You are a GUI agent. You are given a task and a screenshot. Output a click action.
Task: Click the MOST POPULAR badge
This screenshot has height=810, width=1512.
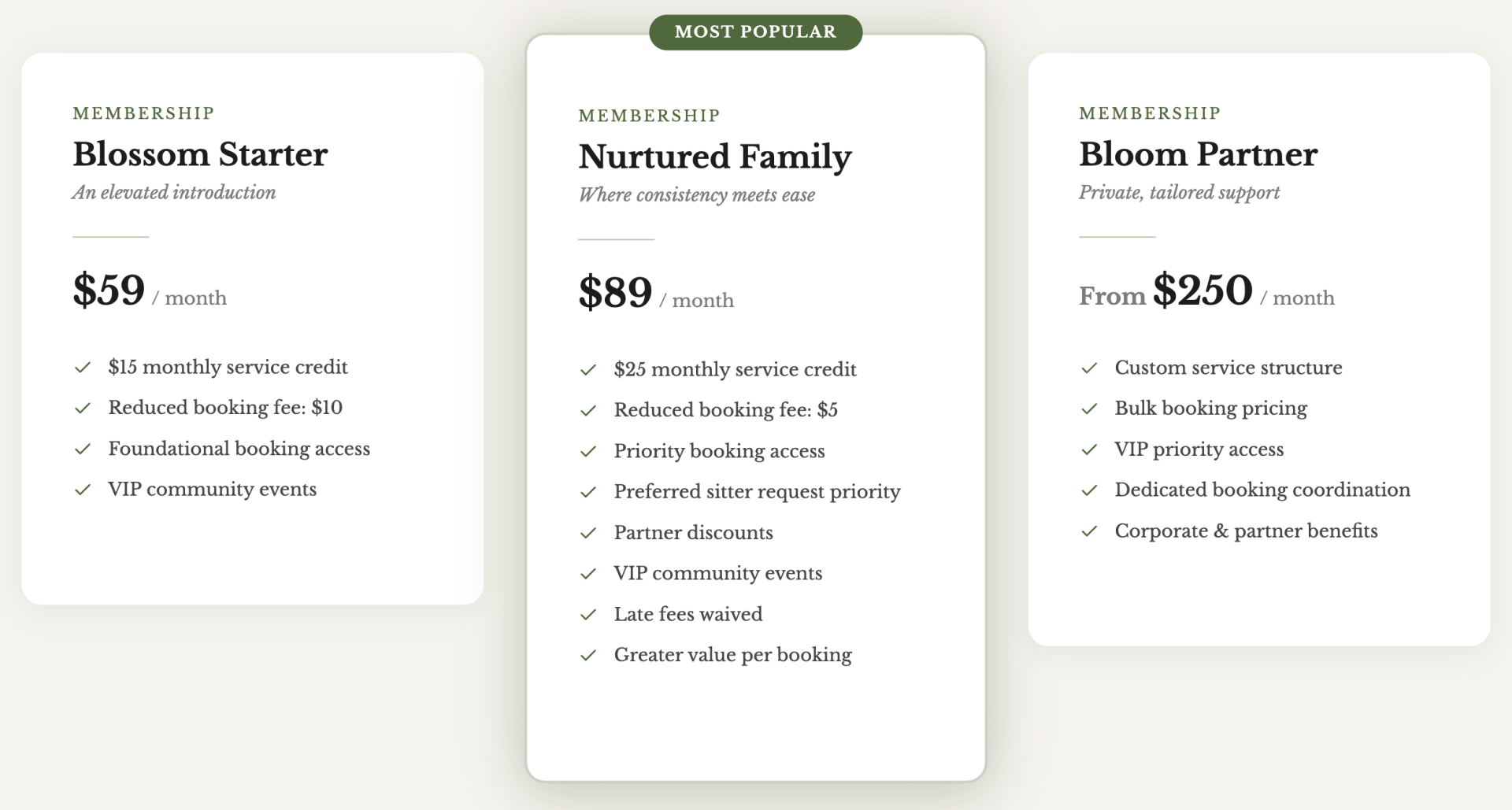click(755, 32)
